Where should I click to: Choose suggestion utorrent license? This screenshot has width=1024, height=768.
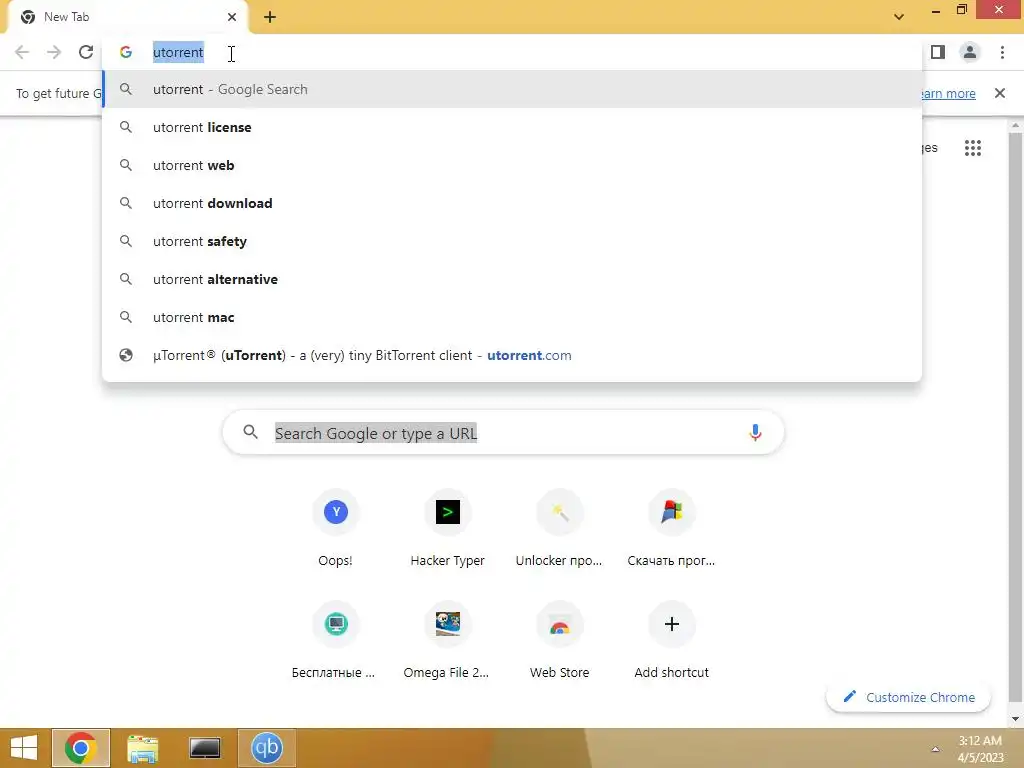point(512,127)
